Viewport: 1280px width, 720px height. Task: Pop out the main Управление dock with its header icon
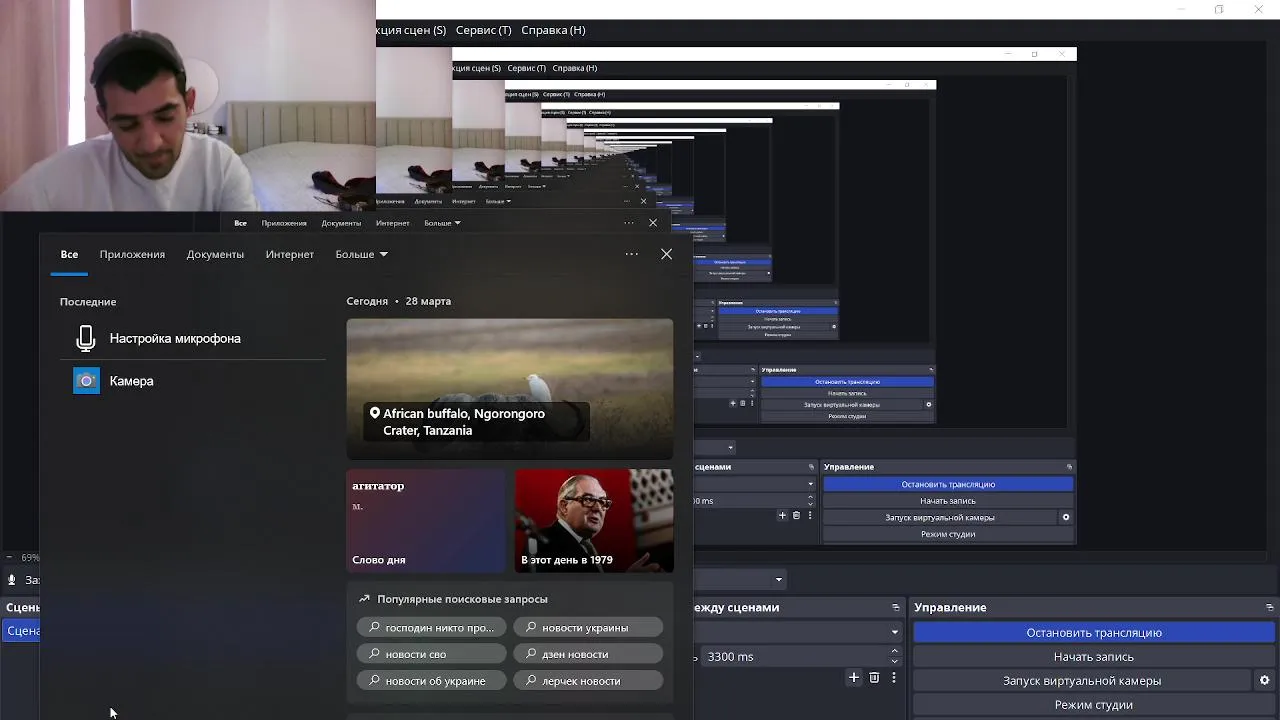coord(1269,607)
